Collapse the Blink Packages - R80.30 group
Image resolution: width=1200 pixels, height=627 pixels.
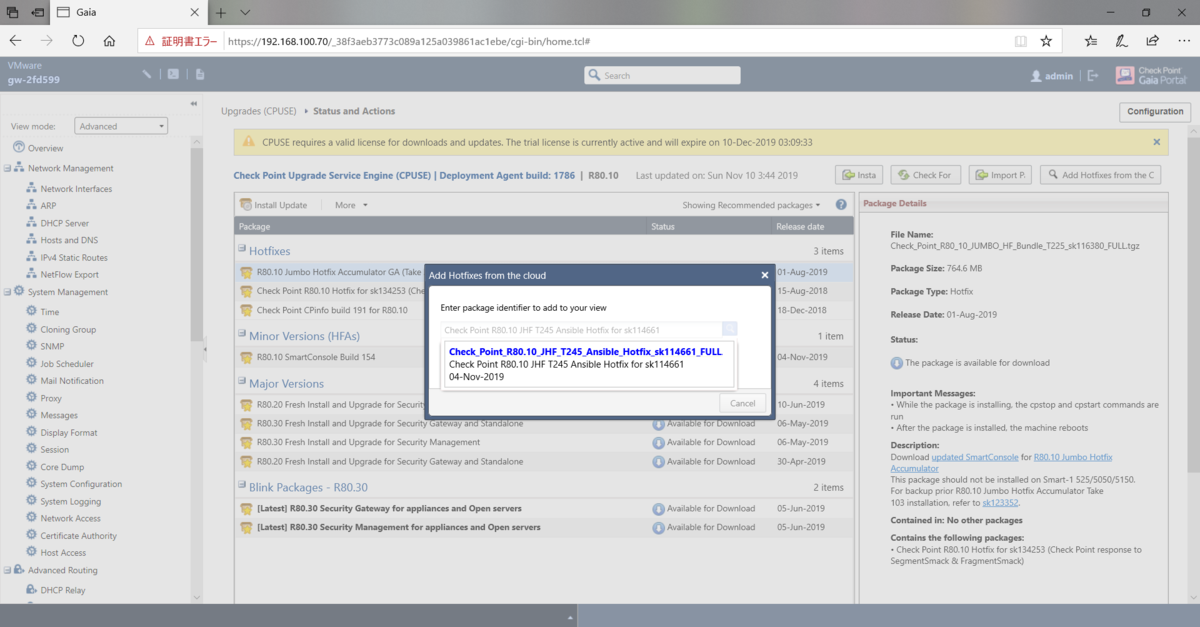point(242,485)
